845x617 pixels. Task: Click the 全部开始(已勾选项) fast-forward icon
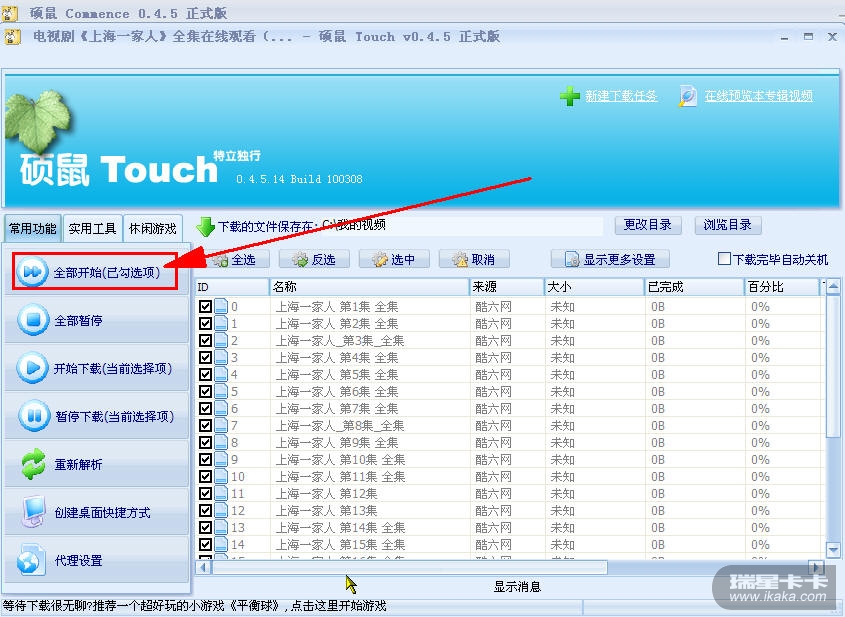tap(32, 272)
